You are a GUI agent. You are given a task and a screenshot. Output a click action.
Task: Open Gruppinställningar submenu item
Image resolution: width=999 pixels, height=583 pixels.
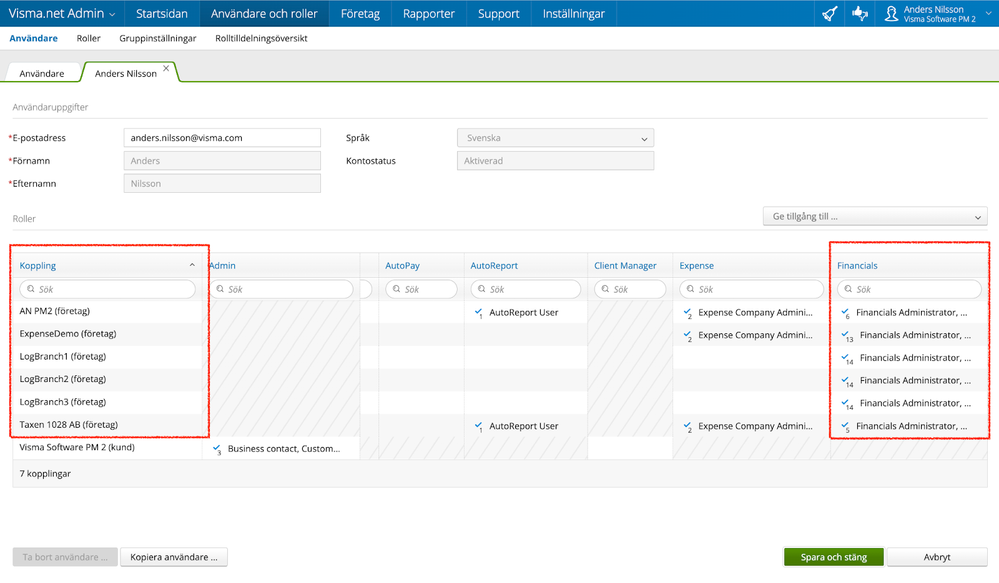tap(157, 38)
